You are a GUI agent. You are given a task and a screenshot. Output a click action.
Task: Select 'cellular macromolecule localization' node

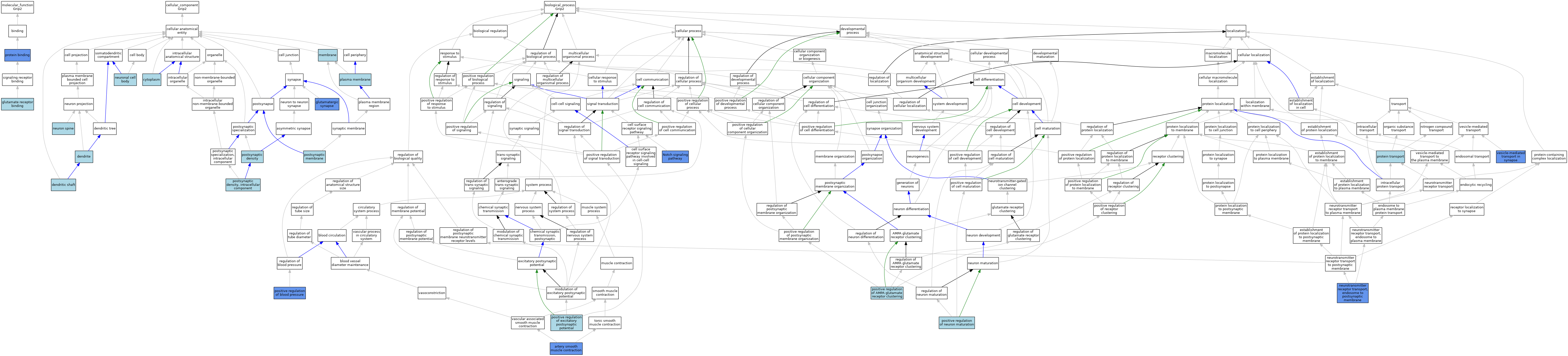click(x=1218, y=79)
